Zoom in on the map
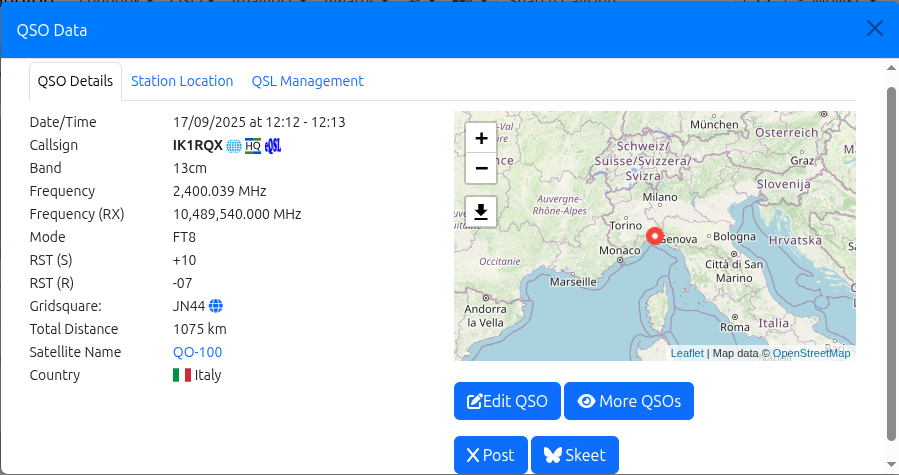Screen dimensions: 899x475 (481, 138)
